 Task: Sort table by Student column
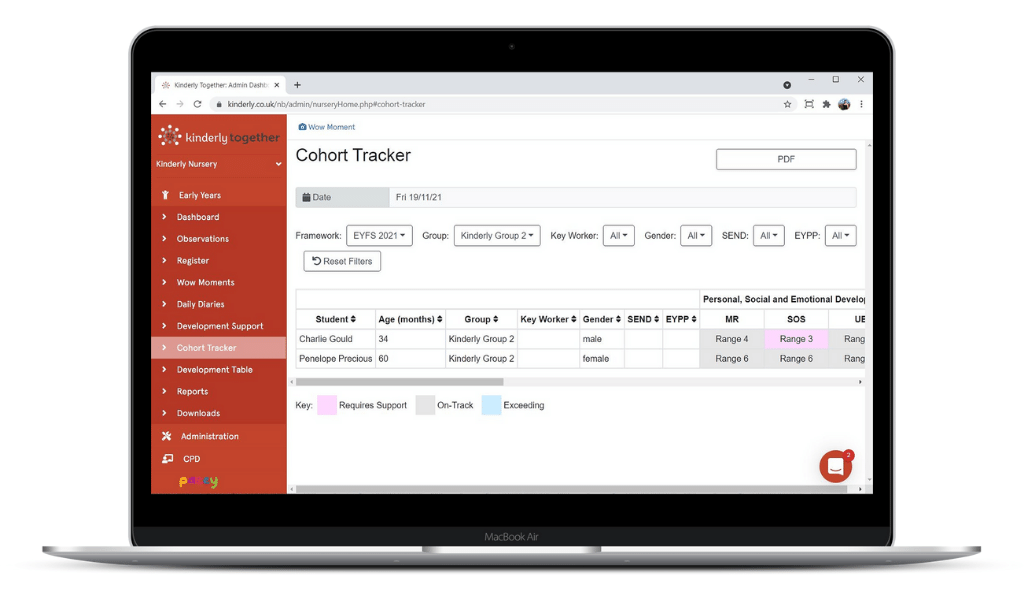pos(336,319)
